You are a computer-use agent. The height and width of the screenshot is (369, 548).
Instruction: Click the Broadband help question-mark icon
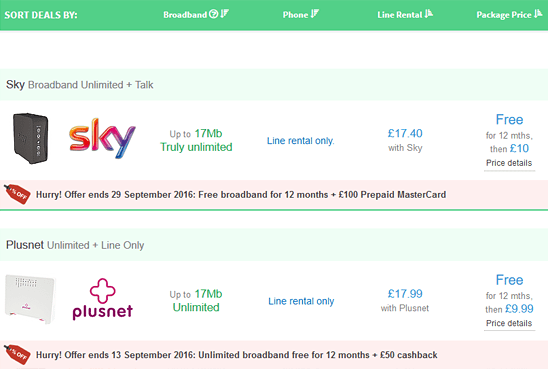tap(214, 14)
